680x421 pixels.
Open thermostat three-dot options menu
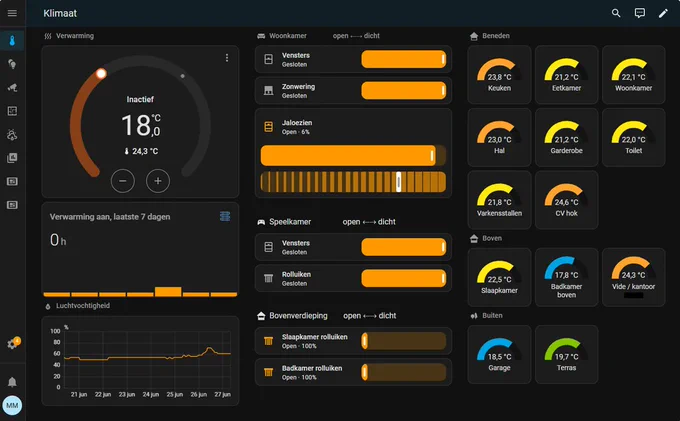pyautogui.click(x=227, y=58)
